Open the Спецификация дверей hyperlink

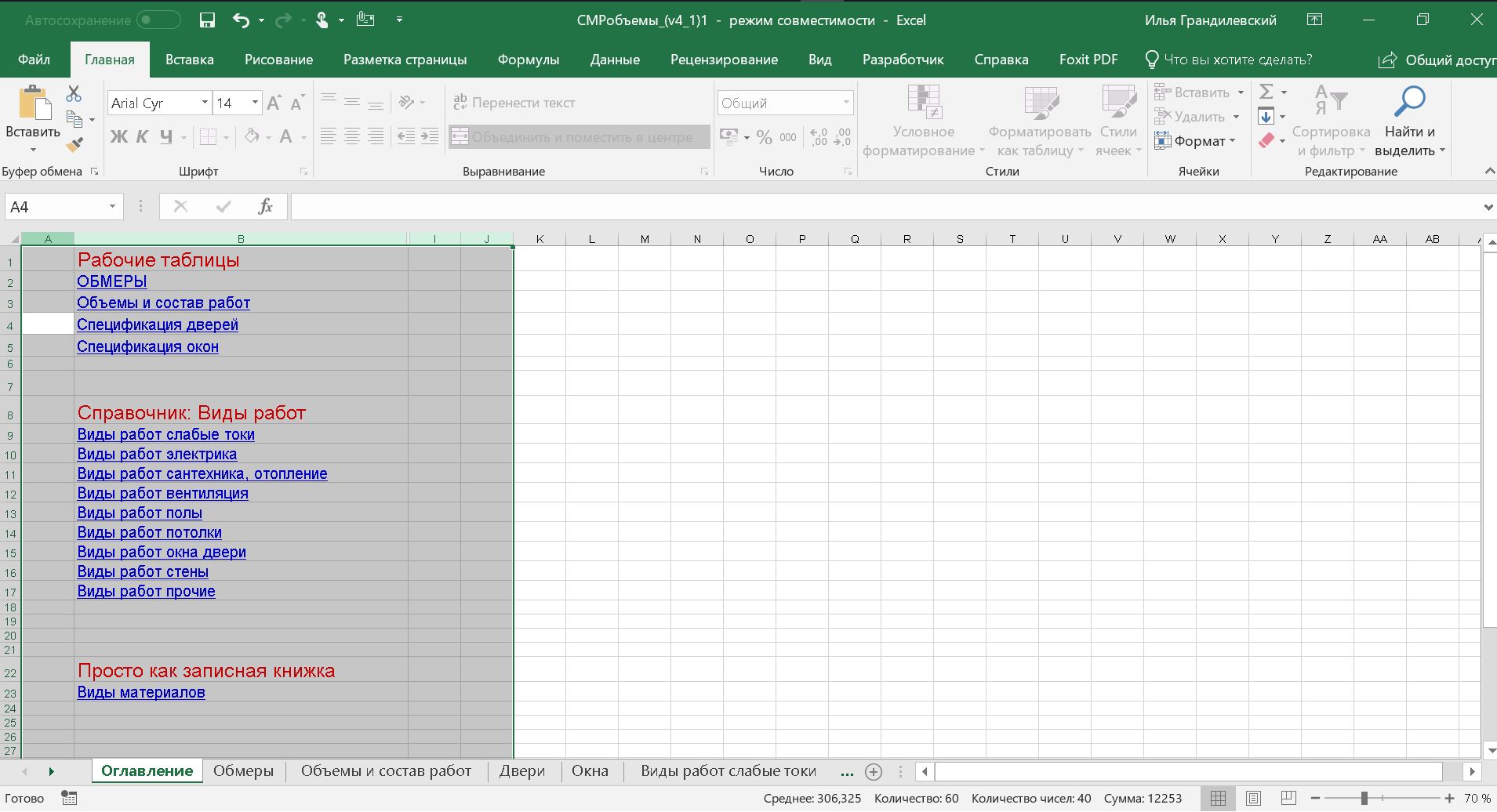[157, 324]
